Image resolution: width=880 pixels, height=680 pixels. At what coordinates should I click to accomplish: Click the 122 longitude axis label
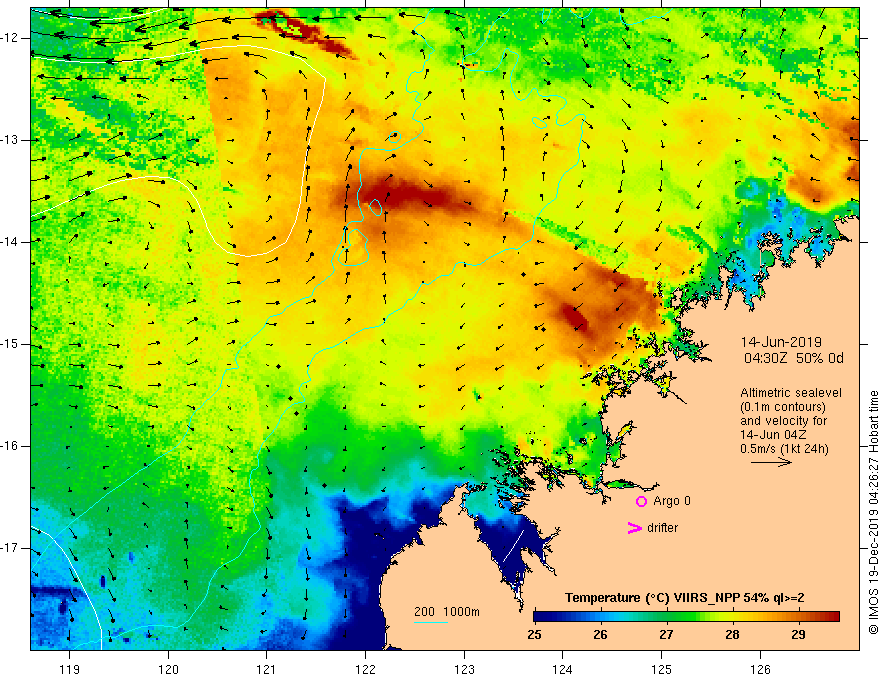click(x=365, y=669)
